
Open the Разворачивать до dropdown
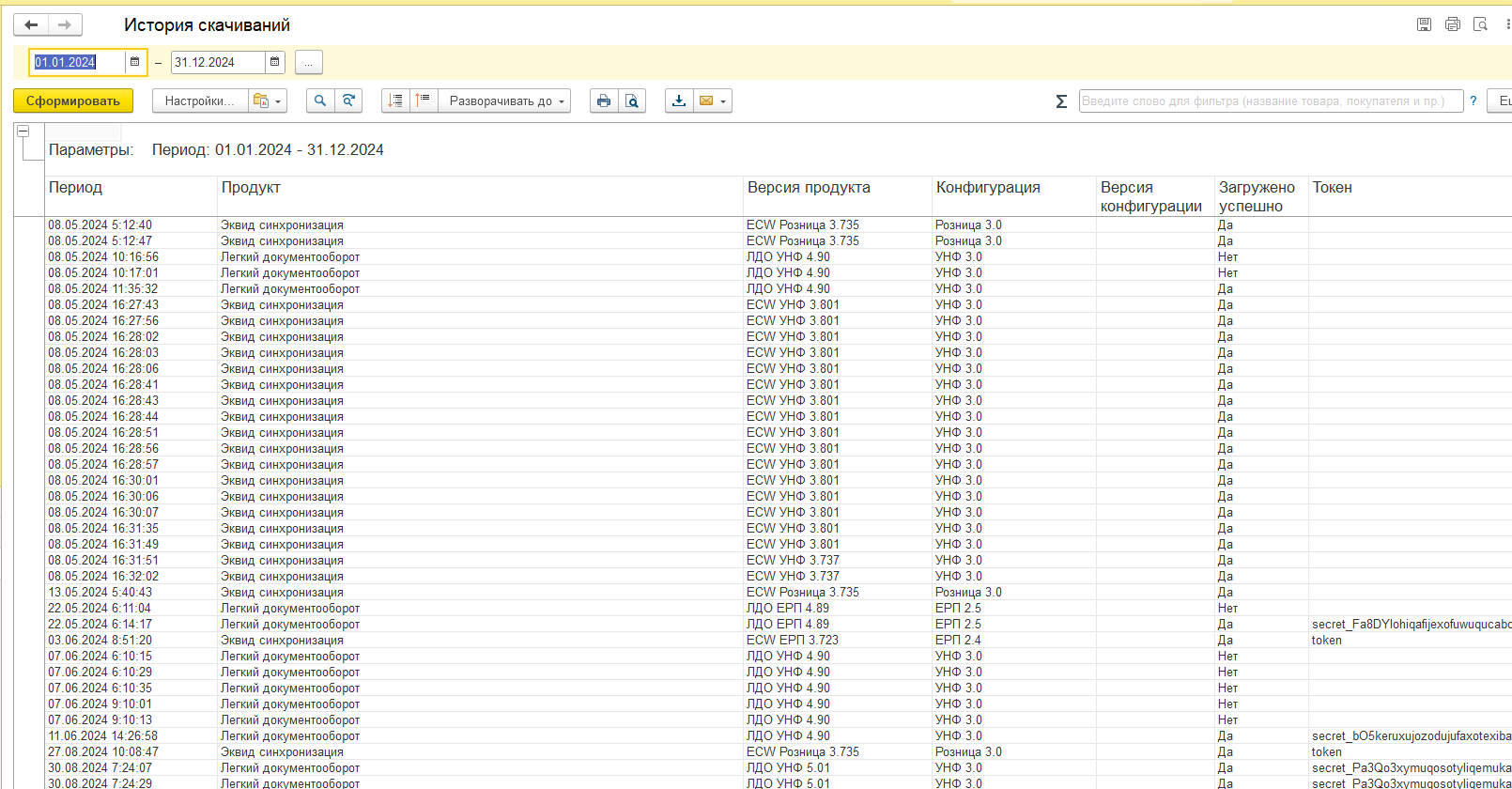tap(506, 101)
